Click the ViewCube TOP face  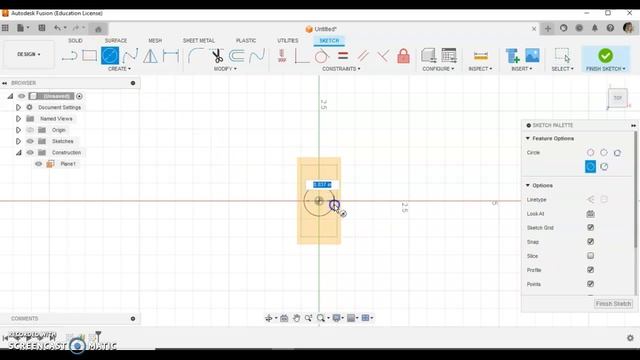pos(618,98)
